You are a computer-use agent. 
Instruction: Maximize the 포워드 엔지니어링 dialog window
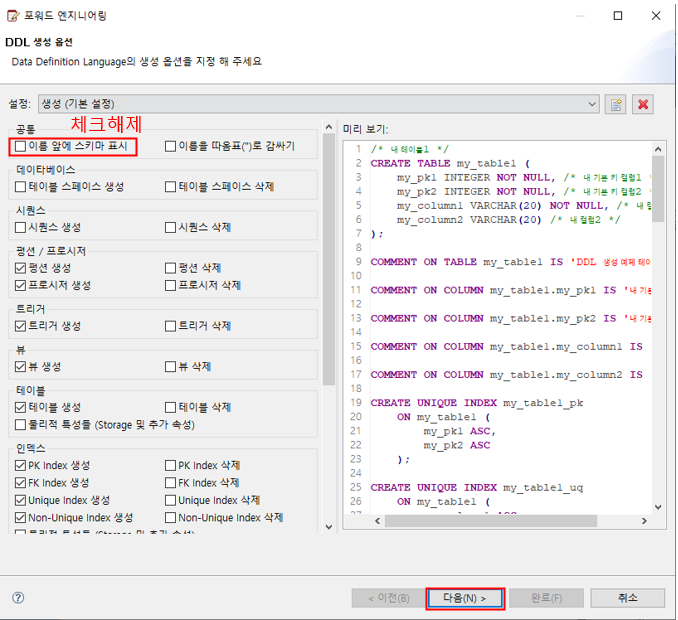click(x=618, y=16)
